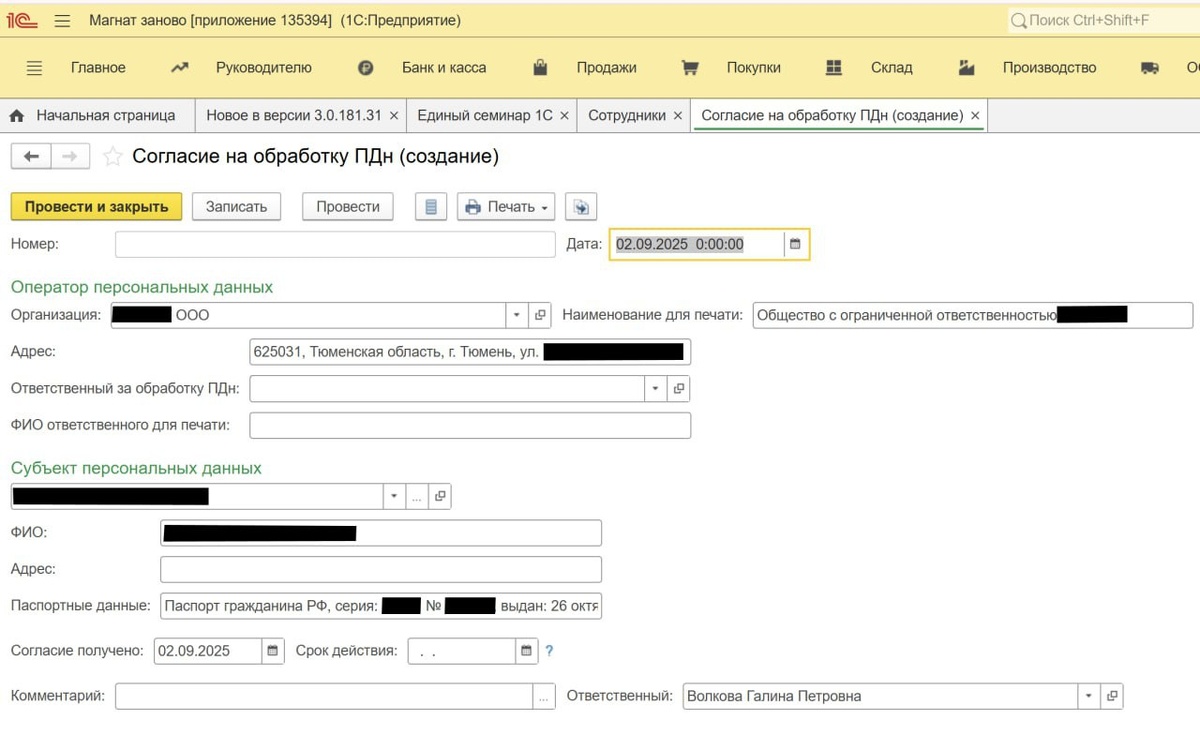Open the sections panel menu icon left of Главное
This screenshot has height=750, width=1200.
(x=34, y=68)
